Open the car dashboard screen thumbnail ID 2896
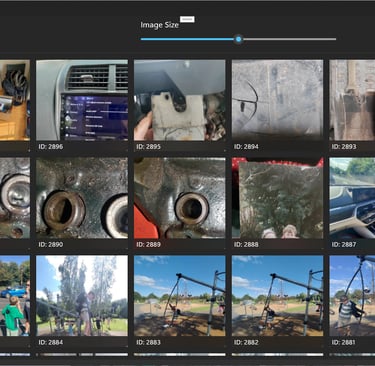Screen dimensions: 375x366 pyautogui.click(x=82, y=100)
